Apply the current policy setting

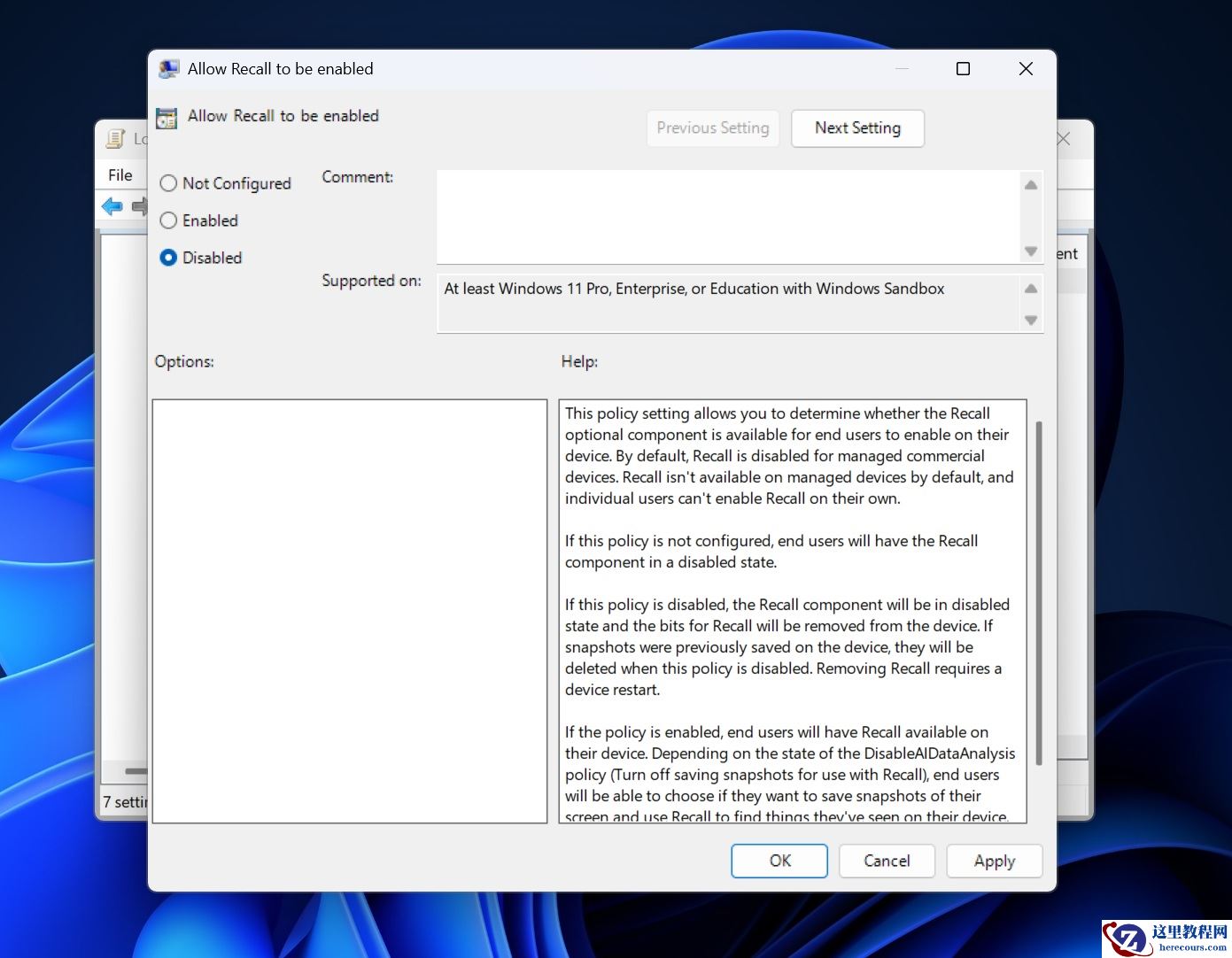[x=994, y=861]
